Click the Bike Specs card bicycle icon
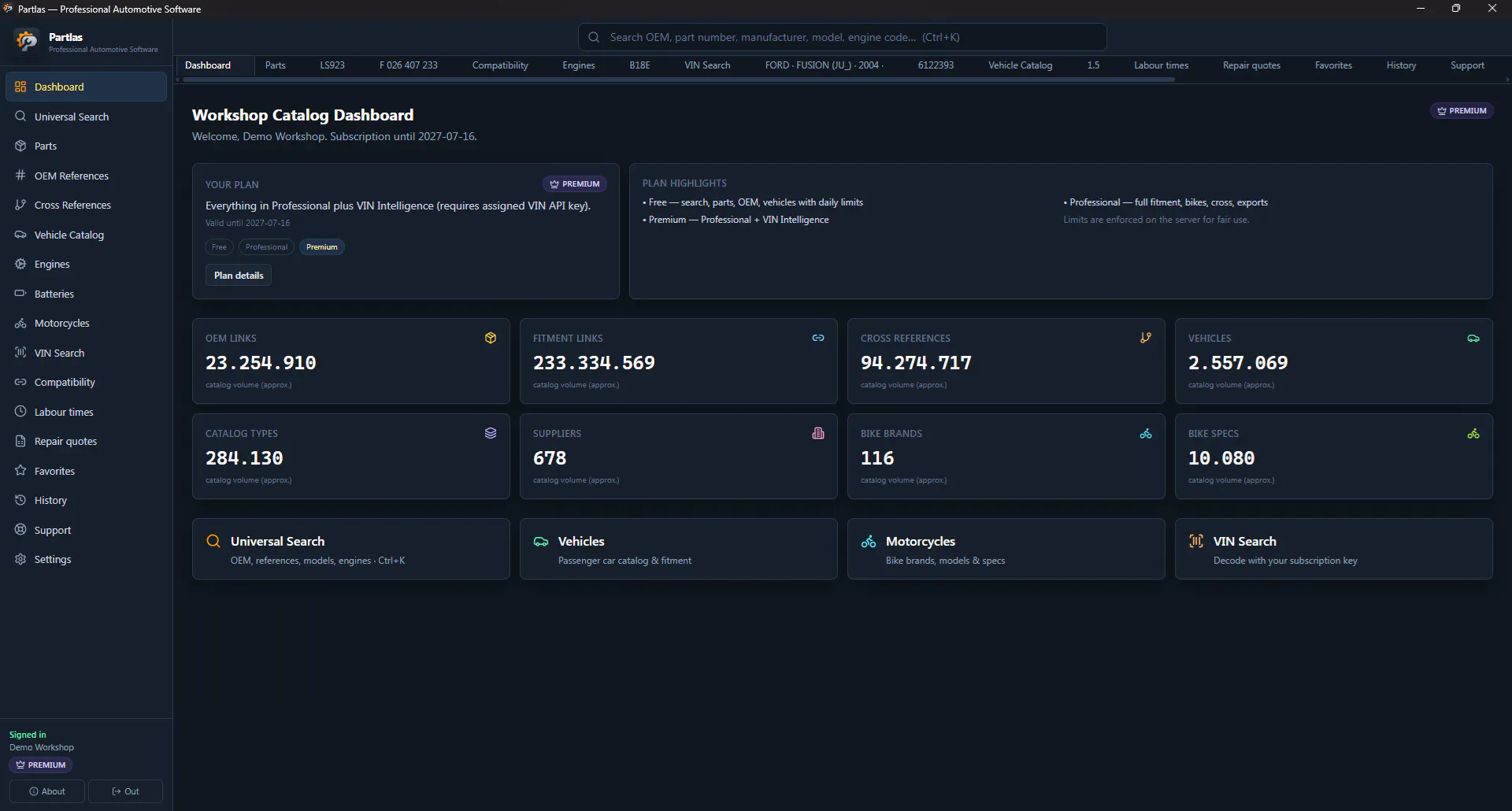The height and width of the screenshot is (811, 1512). pyautogui.click(x=1473, y=434)
